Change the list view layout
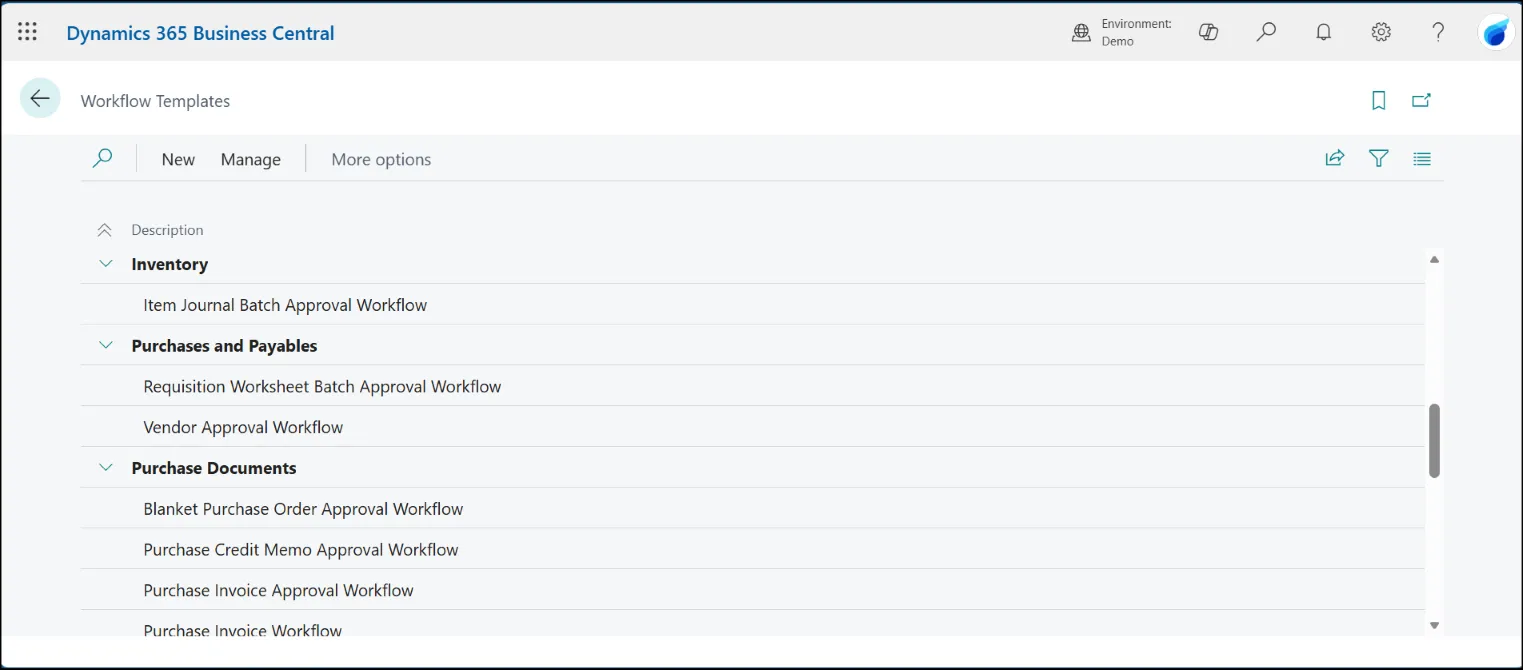This screenshot has width=1523, height=670. pos(1422,158)
